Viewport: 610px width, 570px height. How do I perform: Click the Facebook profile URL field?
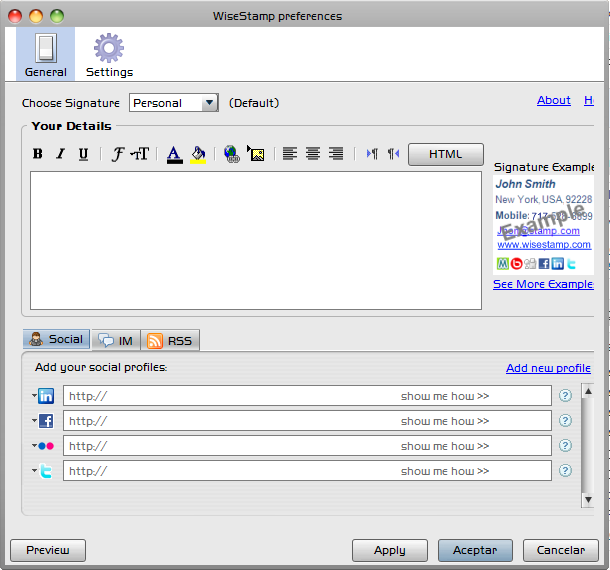click(307, 421)
